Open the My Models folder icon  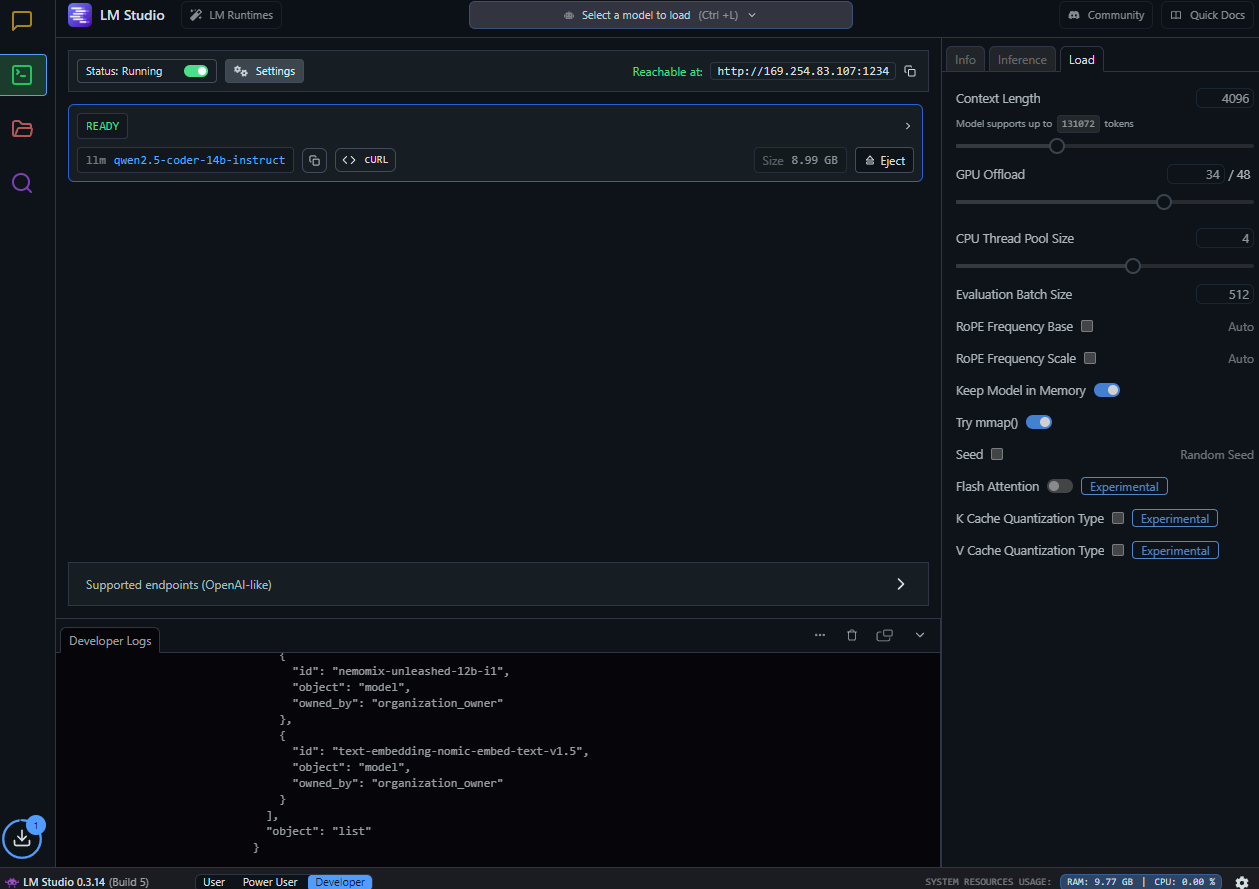[22, 129]
